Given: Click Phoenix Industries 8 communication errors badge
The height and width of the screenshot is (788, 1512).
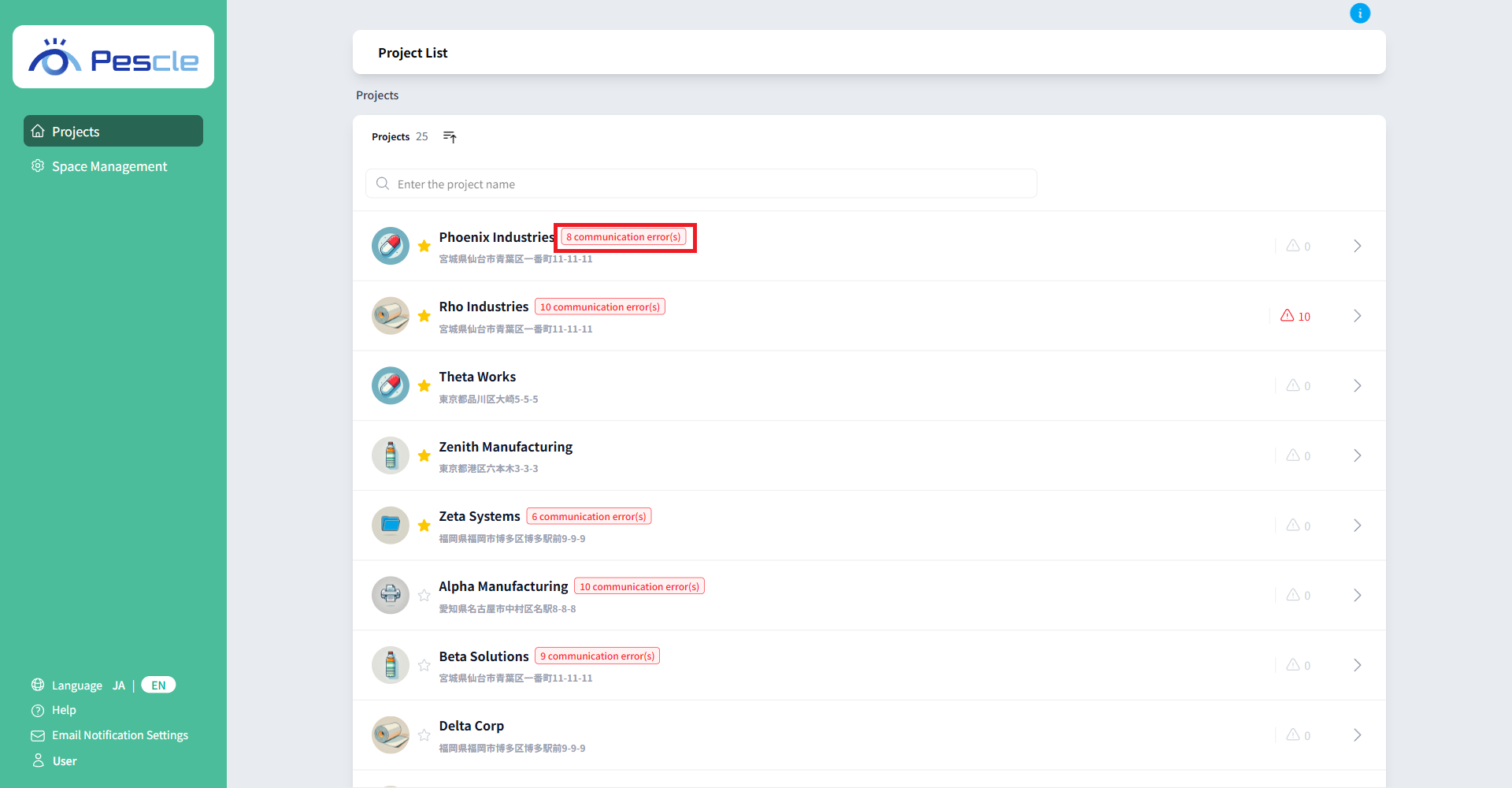Looking at the screenshot, I should click(624, 236).
